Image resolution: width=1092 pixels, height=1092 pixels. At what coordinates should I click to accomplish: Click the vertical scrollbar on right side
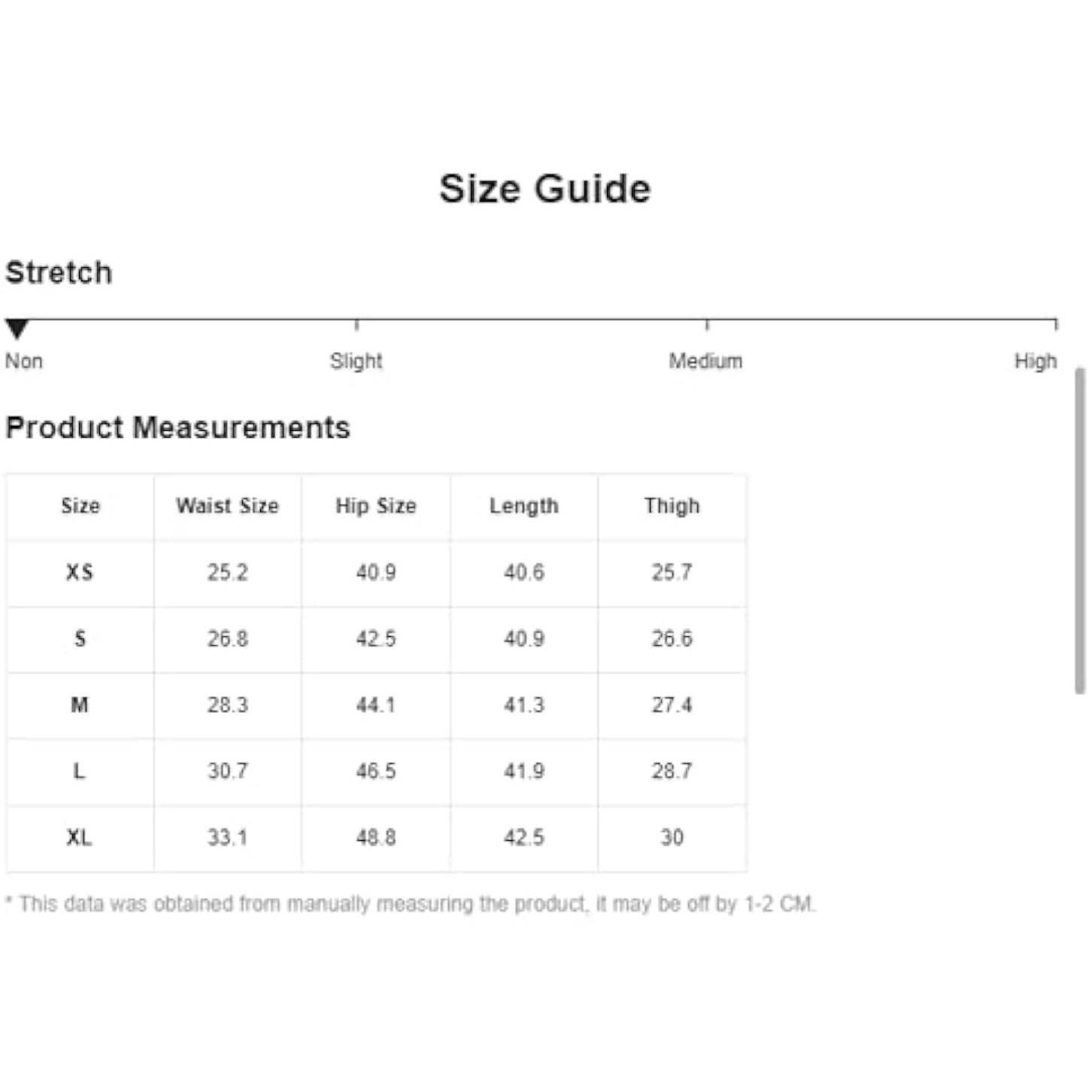click(1080, 530)
